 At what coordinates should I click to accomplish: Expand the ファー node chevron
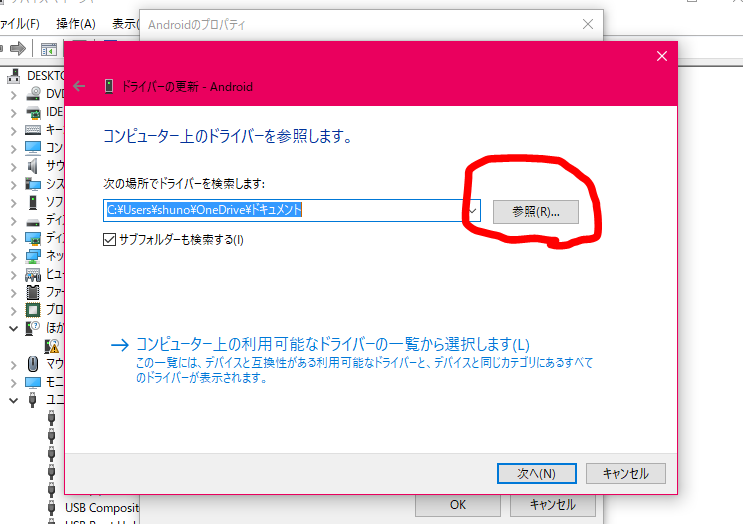pos(13,293)
